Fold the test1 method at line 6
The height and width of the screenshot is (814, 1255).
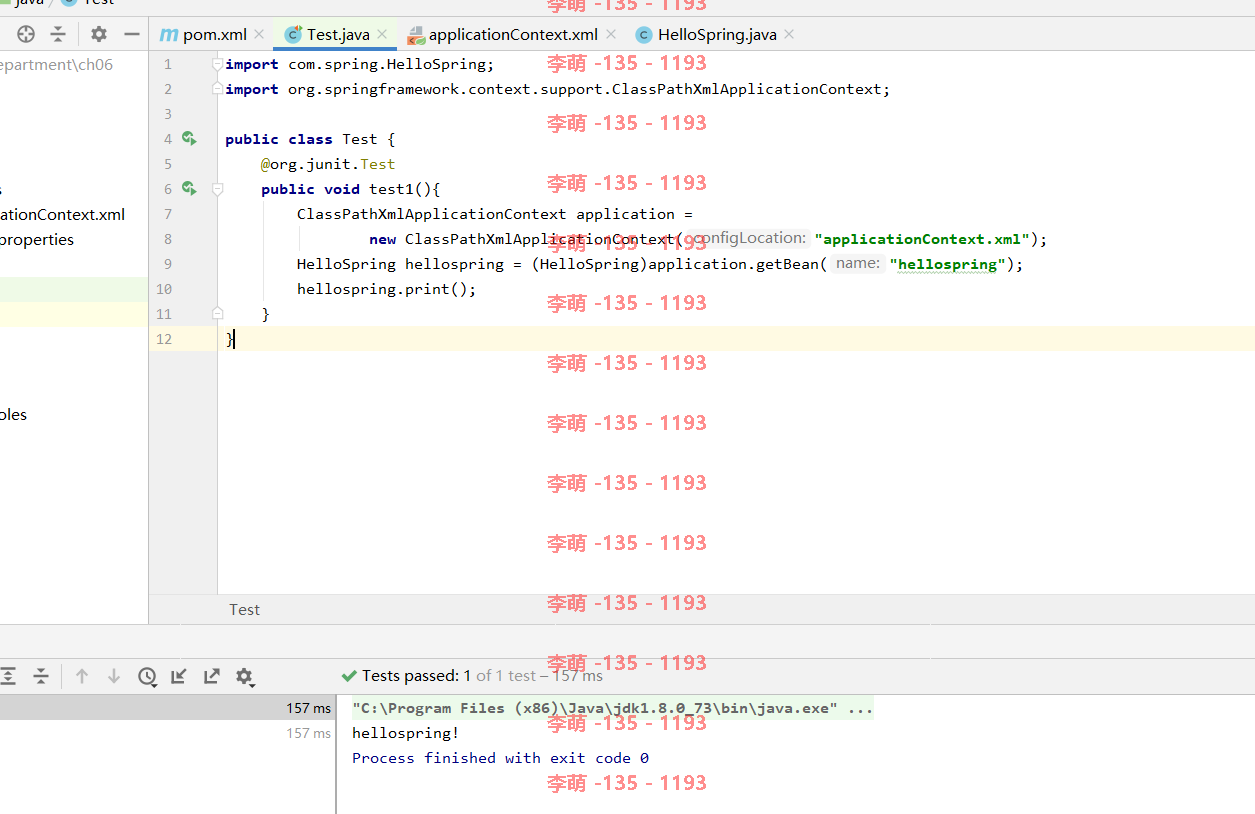[217, 189]
